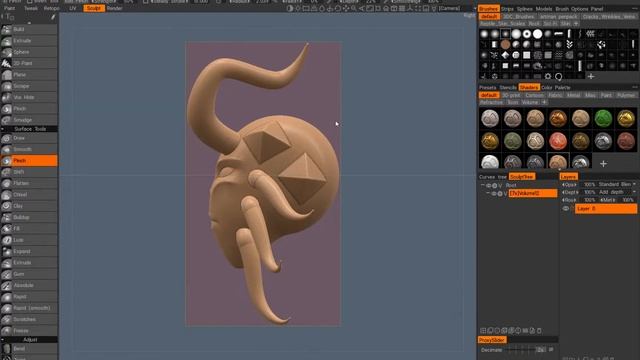Choose the Gum tool
640x360 pixels.
tap(29, 274)
